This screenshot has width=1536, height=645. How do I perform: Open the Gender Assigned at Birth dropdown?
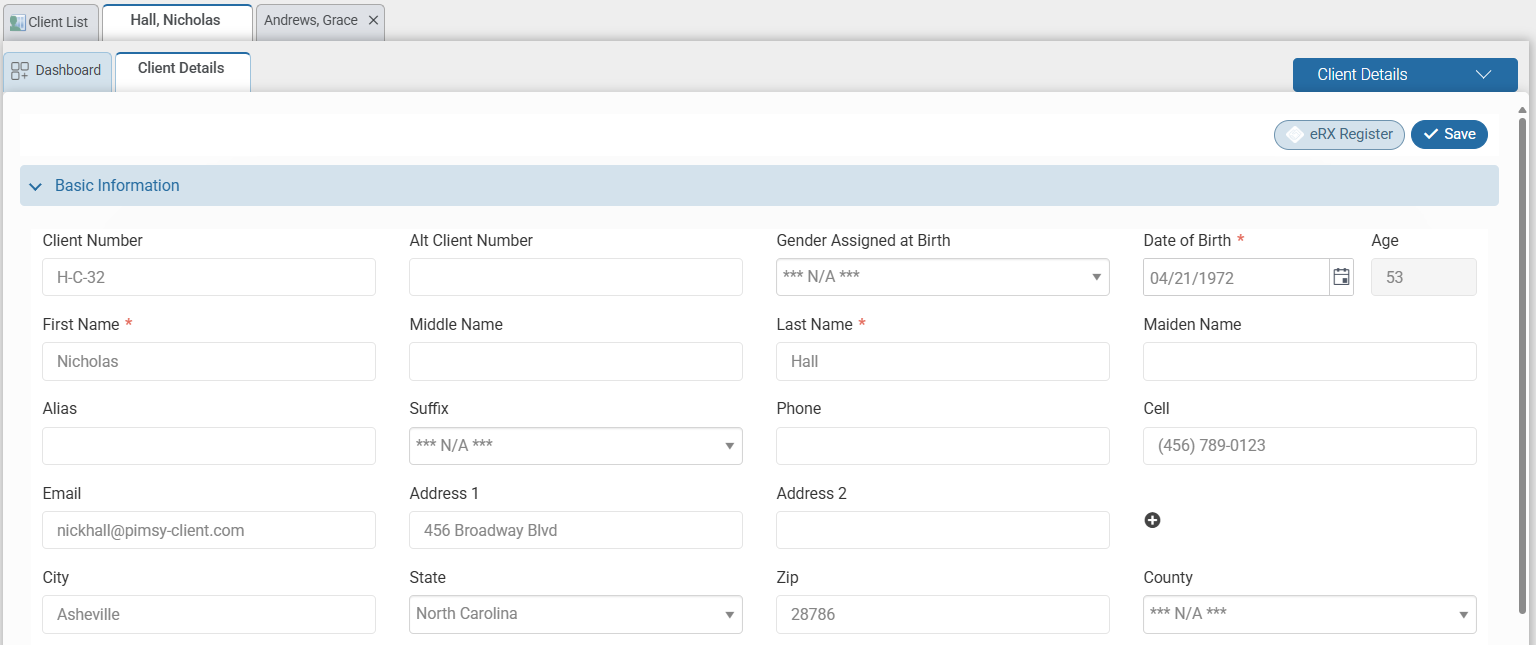1096,277
